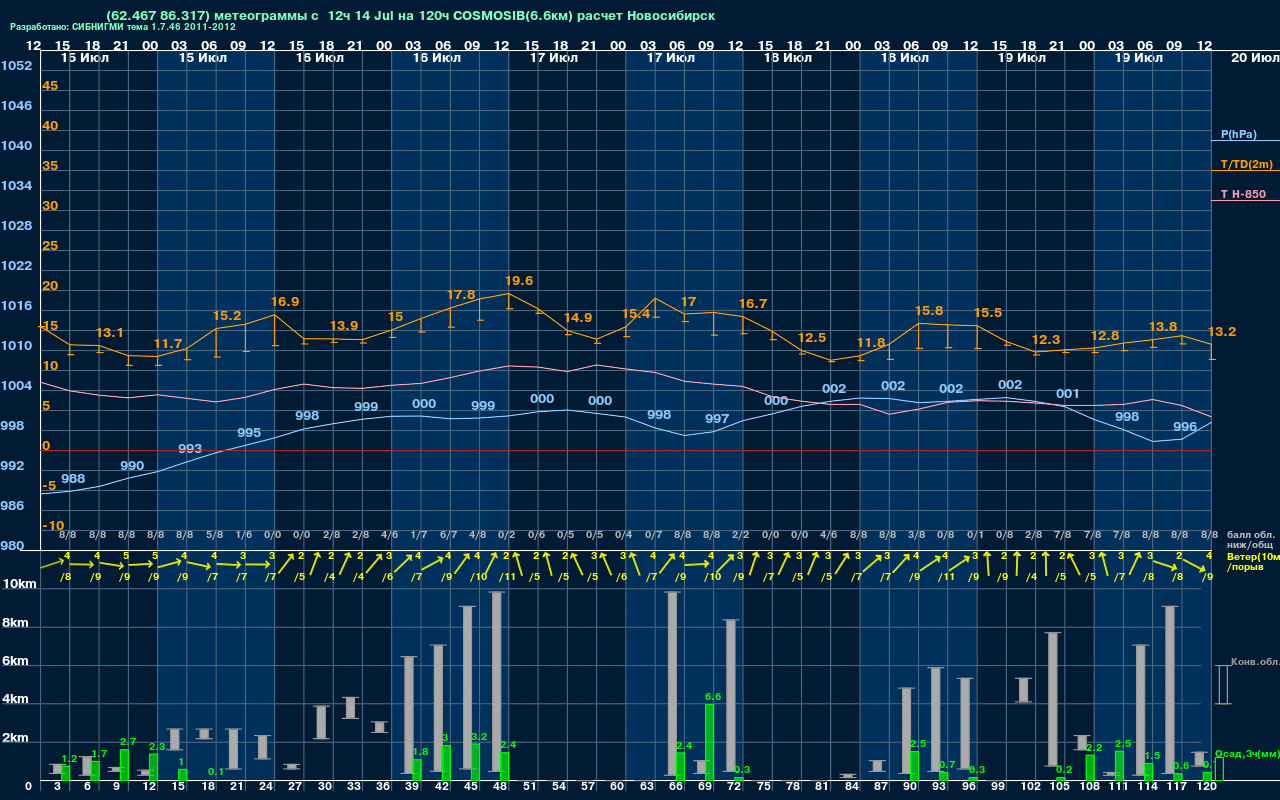This screenshot has width=1280, height=800.
Task: Select the 15.2 temperature value
Action: tap(227, 315)
